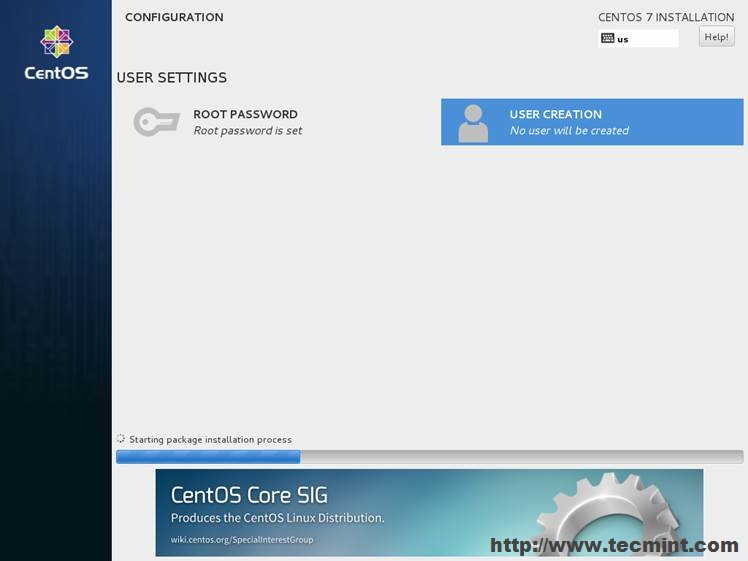
Task: Open the USER CREATION setting
Action: pyautogui.click(x=592, y=122)
